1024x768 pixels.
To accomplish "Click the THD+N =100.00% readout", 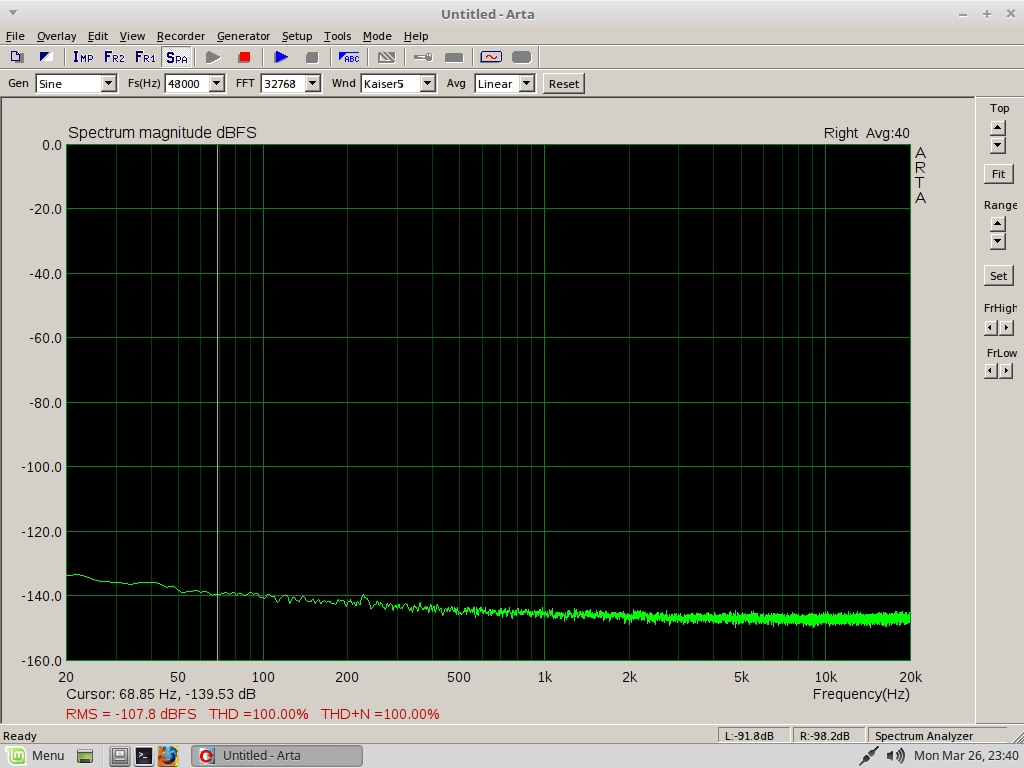I will coord(380,714).
